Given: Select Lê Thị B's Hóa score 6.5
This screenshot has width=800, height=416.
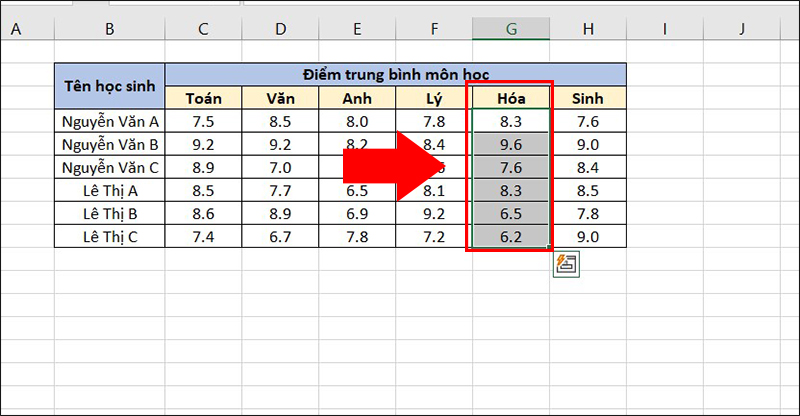Looking at the screenshot, I should pyautogui.click(x=511, y=213).
